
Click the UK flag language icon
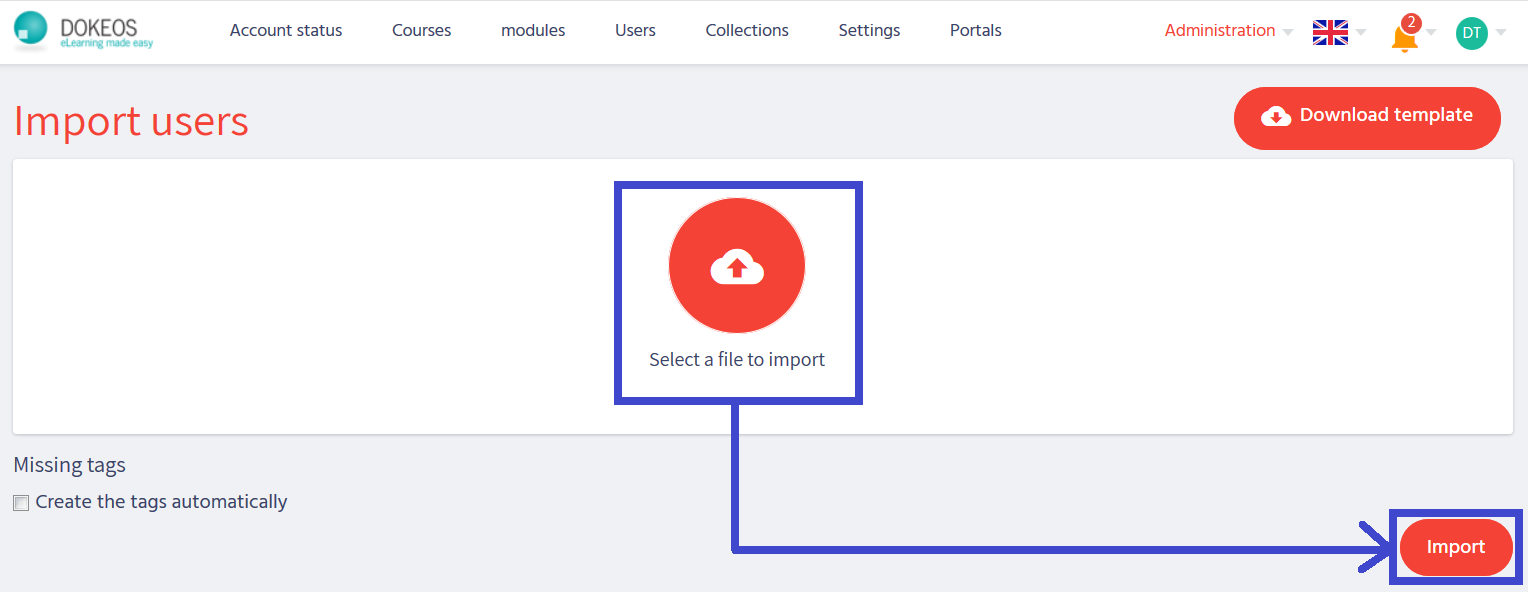pyautogui.click(x=1330, y=32)
